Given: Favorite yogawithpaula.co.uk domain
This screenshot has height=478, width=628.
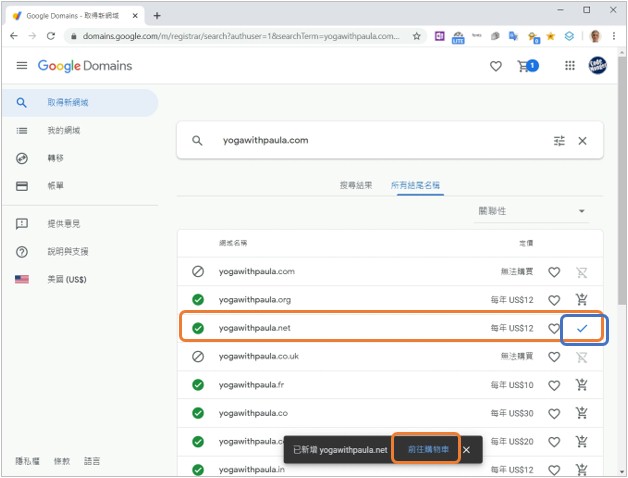Looking at the screenshot, I should [x=554, y=357].
